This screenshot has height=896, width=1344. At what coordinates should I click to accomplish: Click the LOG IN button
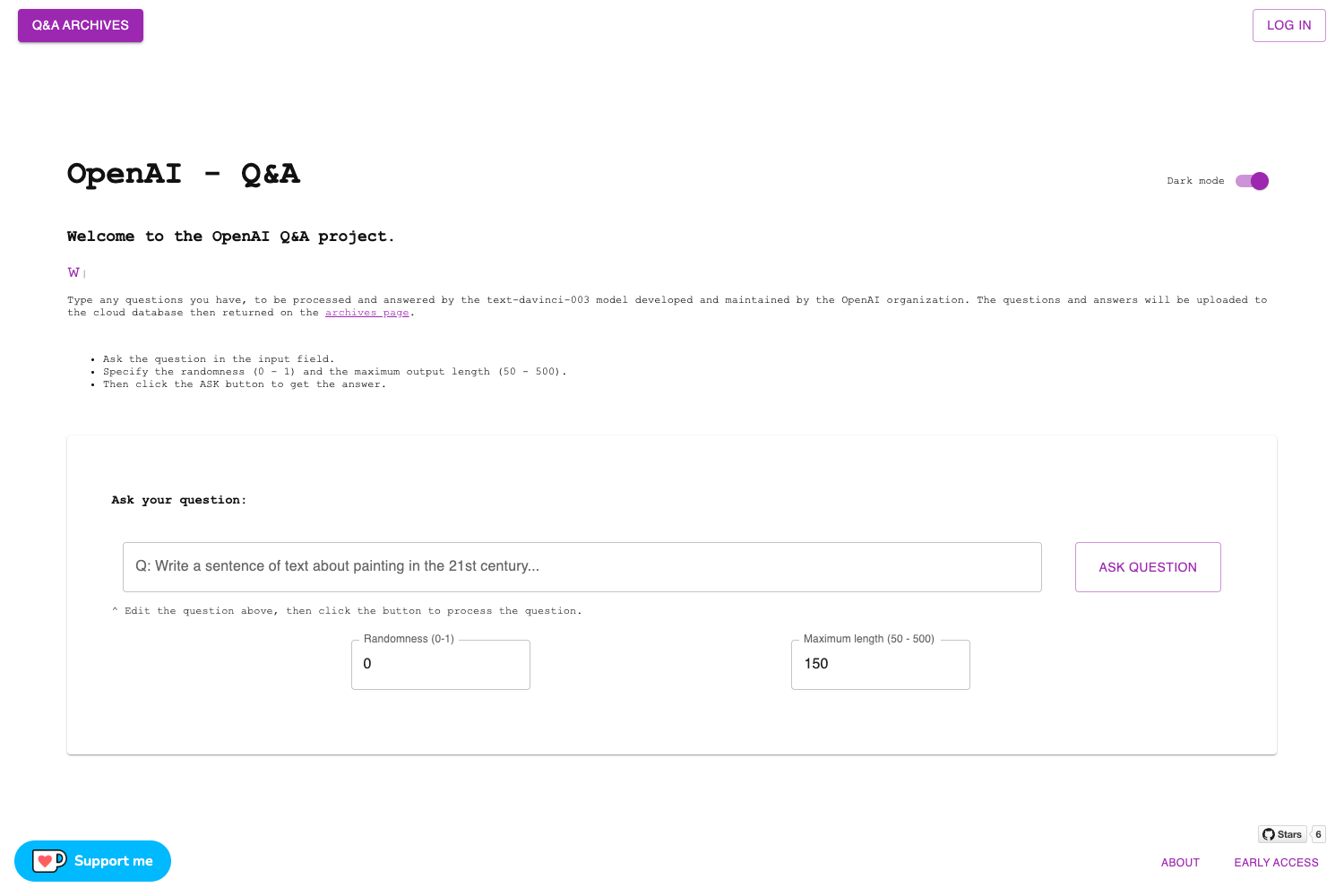[x=1288, y=25]
